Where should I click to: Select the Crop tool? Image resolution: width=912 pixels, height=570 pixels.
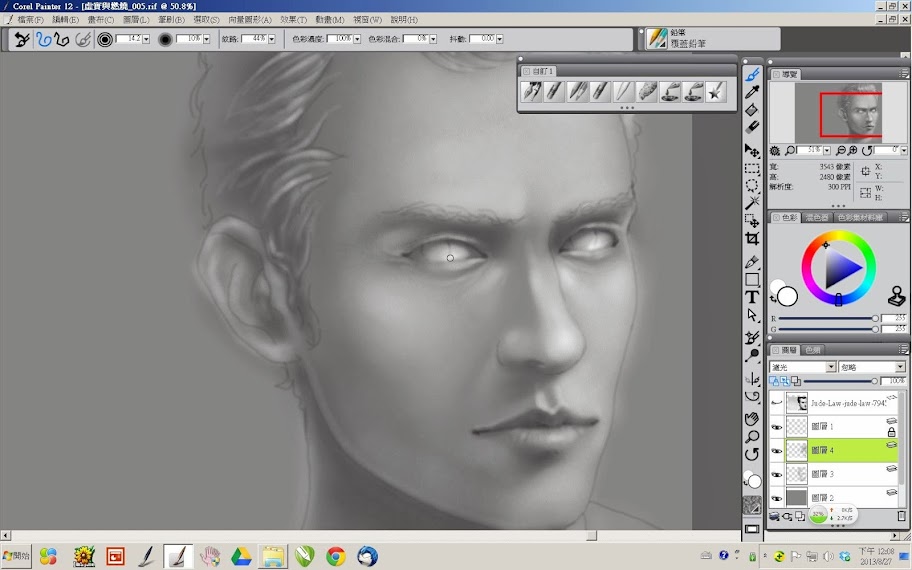click(752, 238)
